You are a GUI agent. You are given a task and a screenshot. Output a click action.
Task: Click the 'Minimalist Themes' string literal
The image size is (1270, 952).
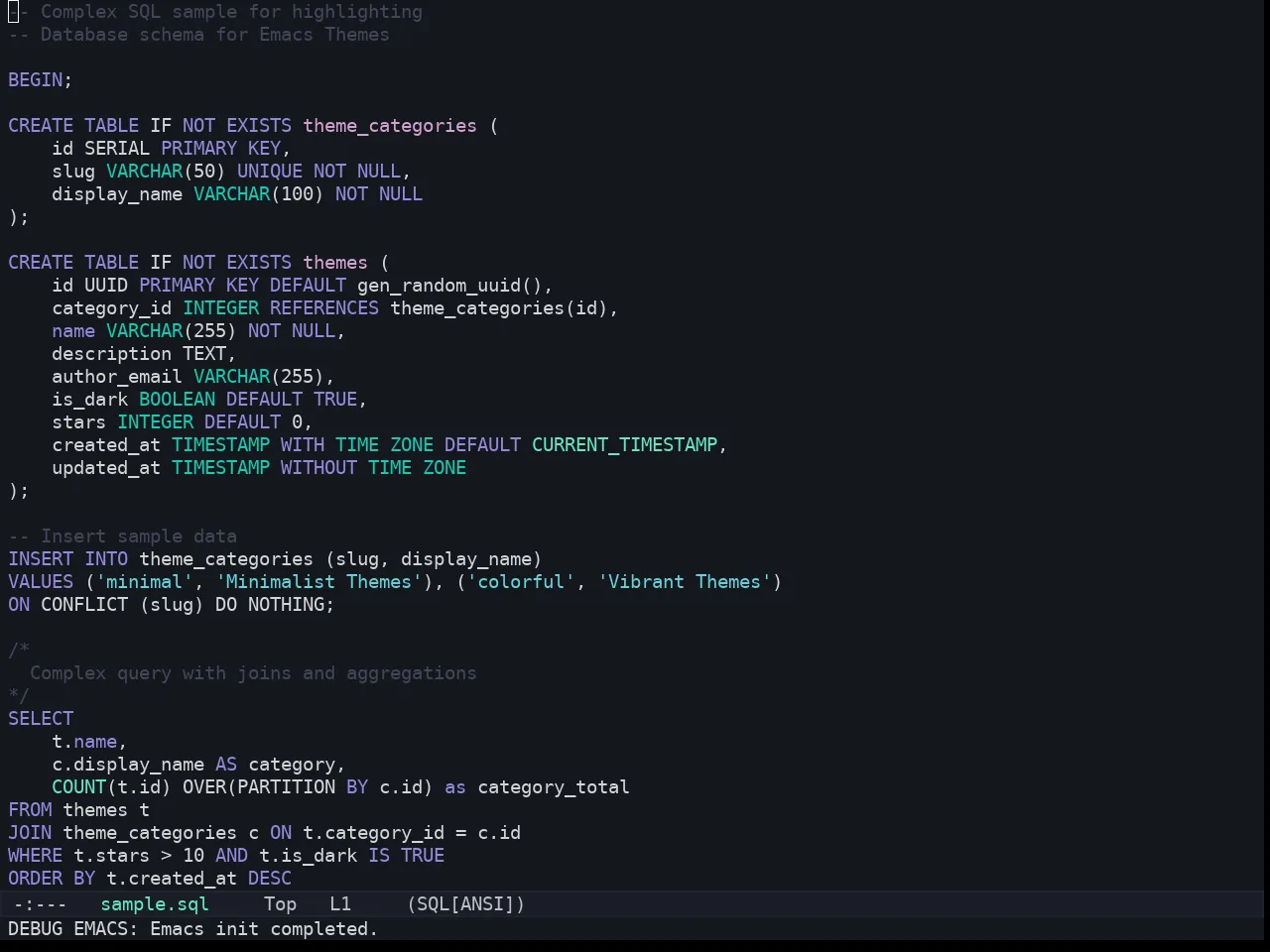click(318, 582)
